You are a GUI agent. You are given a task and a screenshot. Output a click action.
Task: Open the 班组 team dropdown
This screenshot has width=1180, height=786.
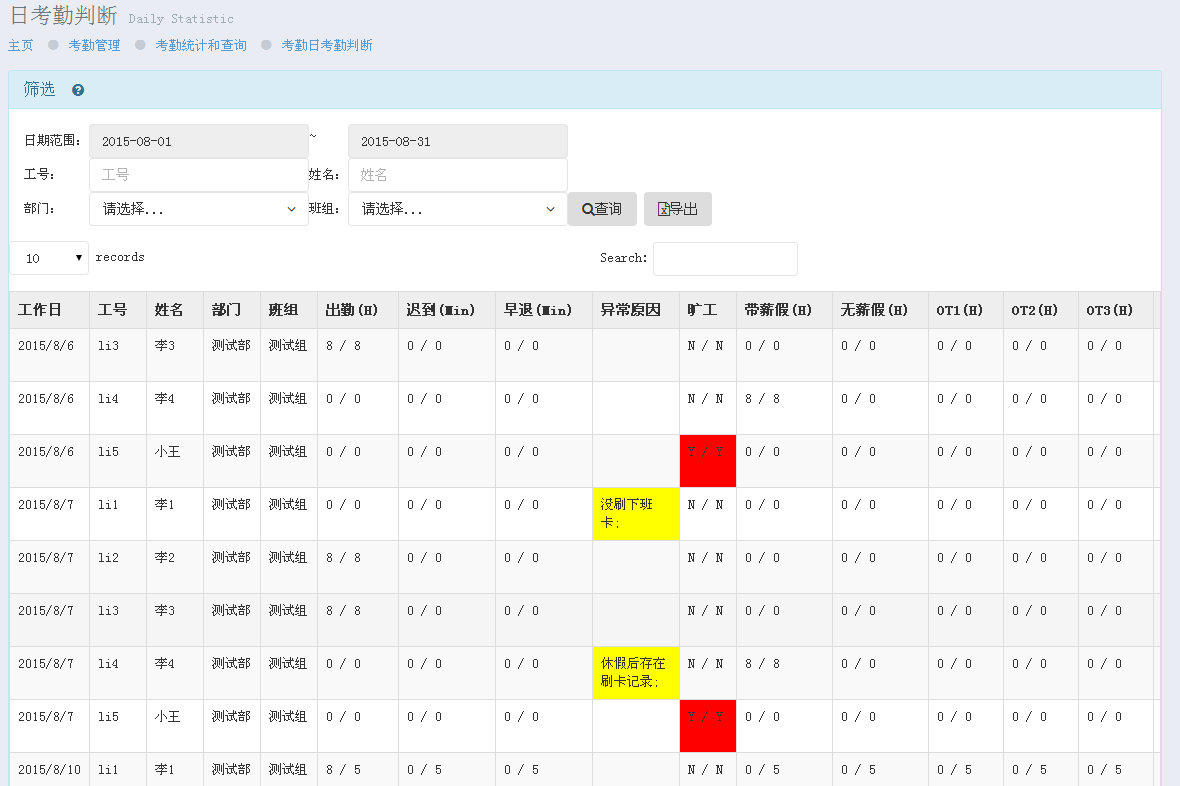(458, 209)
